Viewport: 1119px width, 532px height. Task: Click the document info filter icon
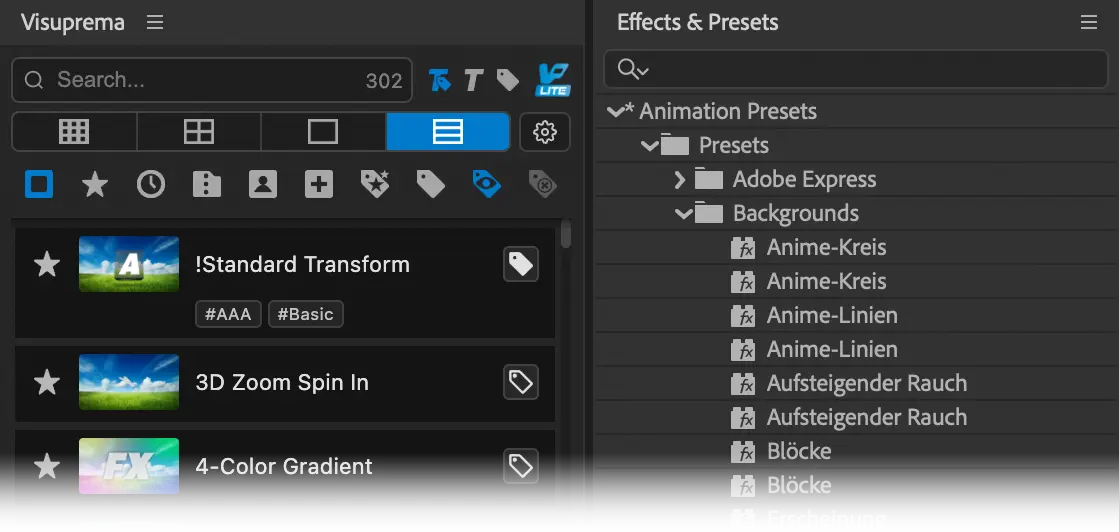(207, 184)
